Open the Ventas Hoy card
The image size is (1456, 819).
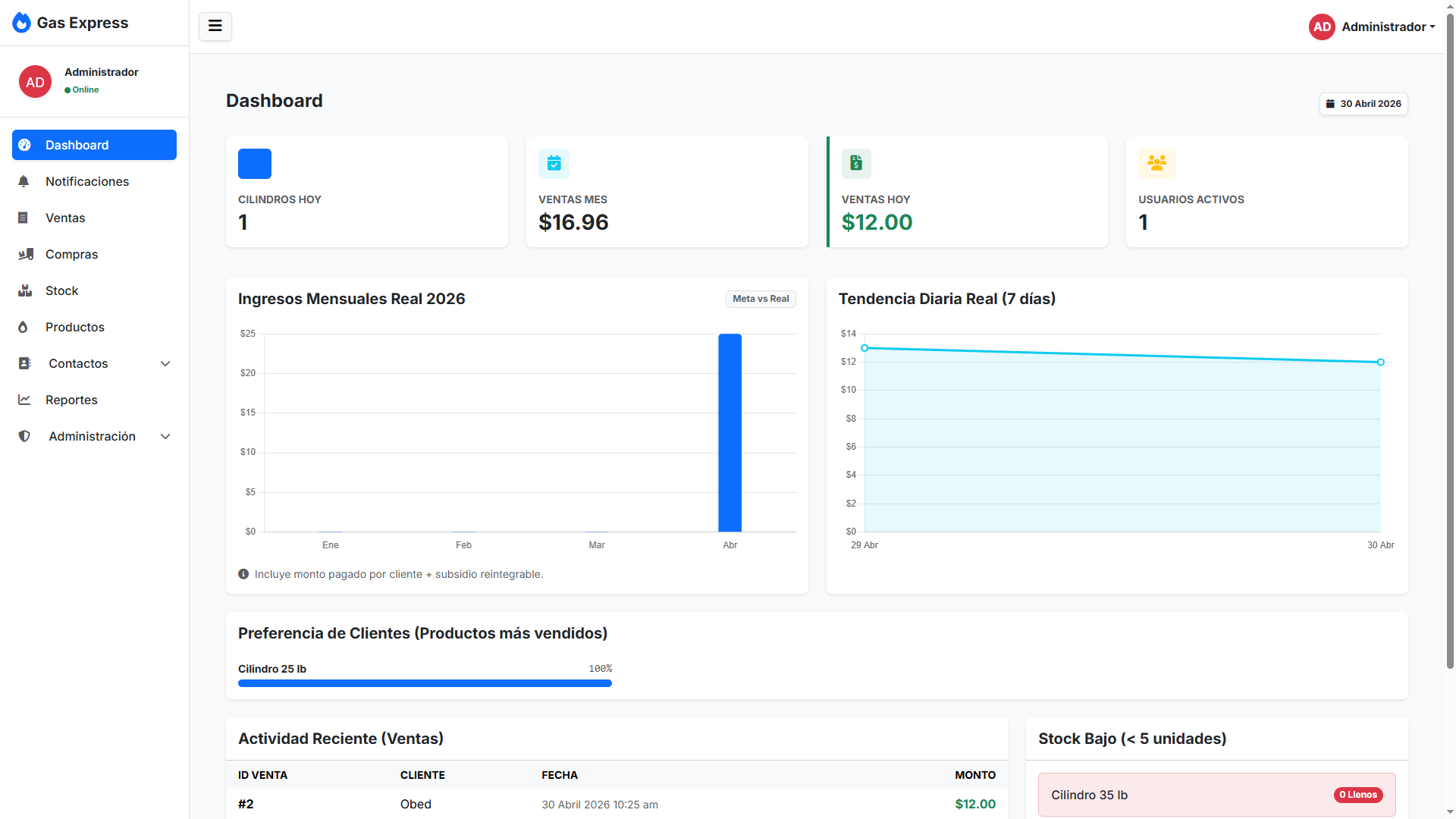(x=967, y=192)
